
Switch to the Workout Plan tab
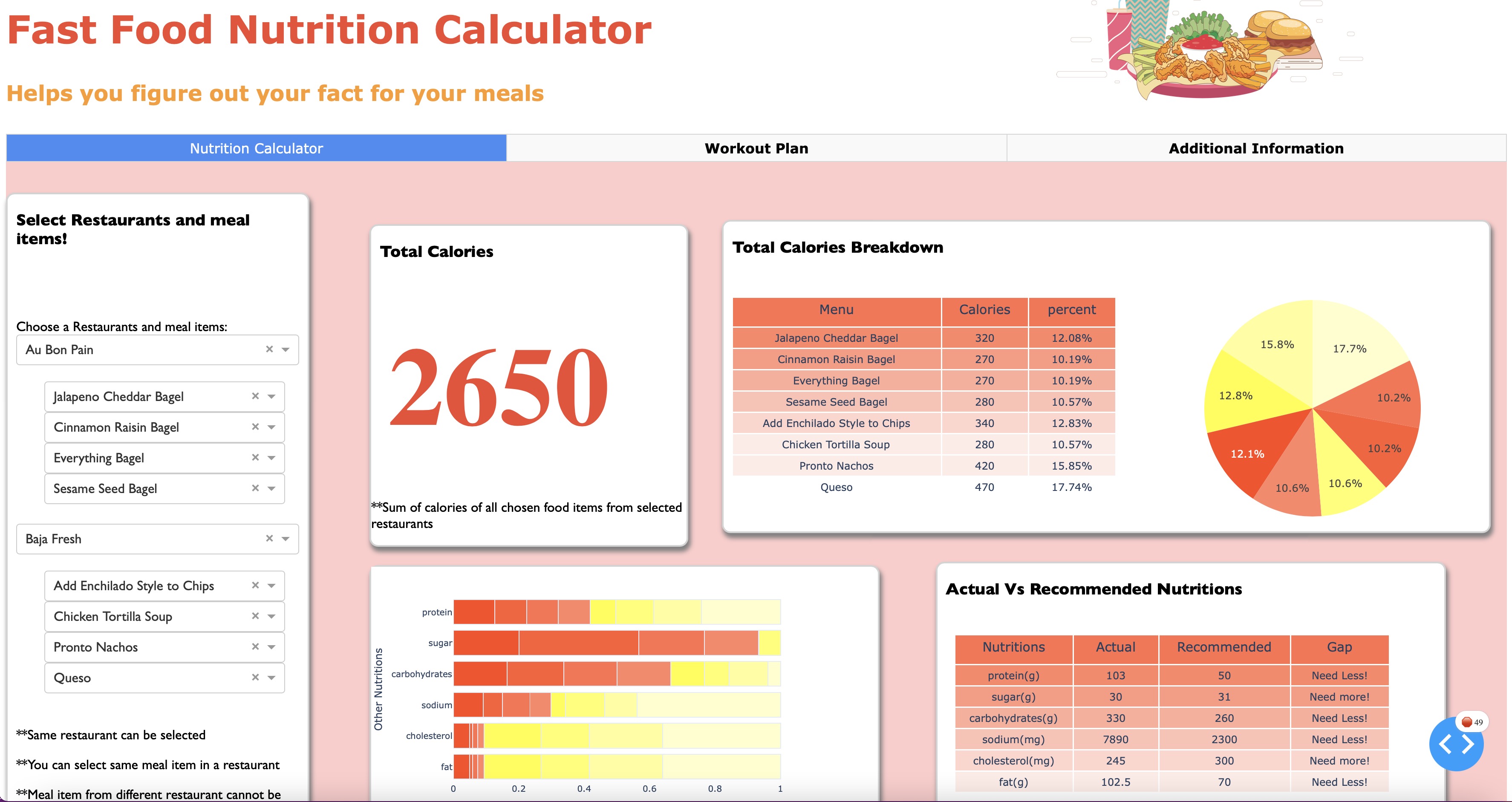coord(756,148)
